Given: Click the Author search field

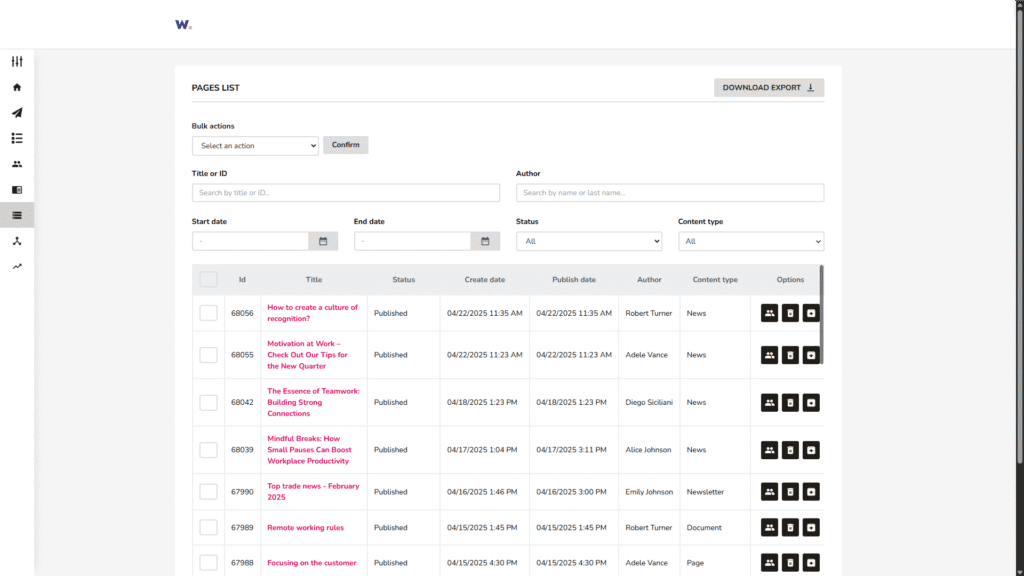Looking at the screenshot, I should point(670,193).
